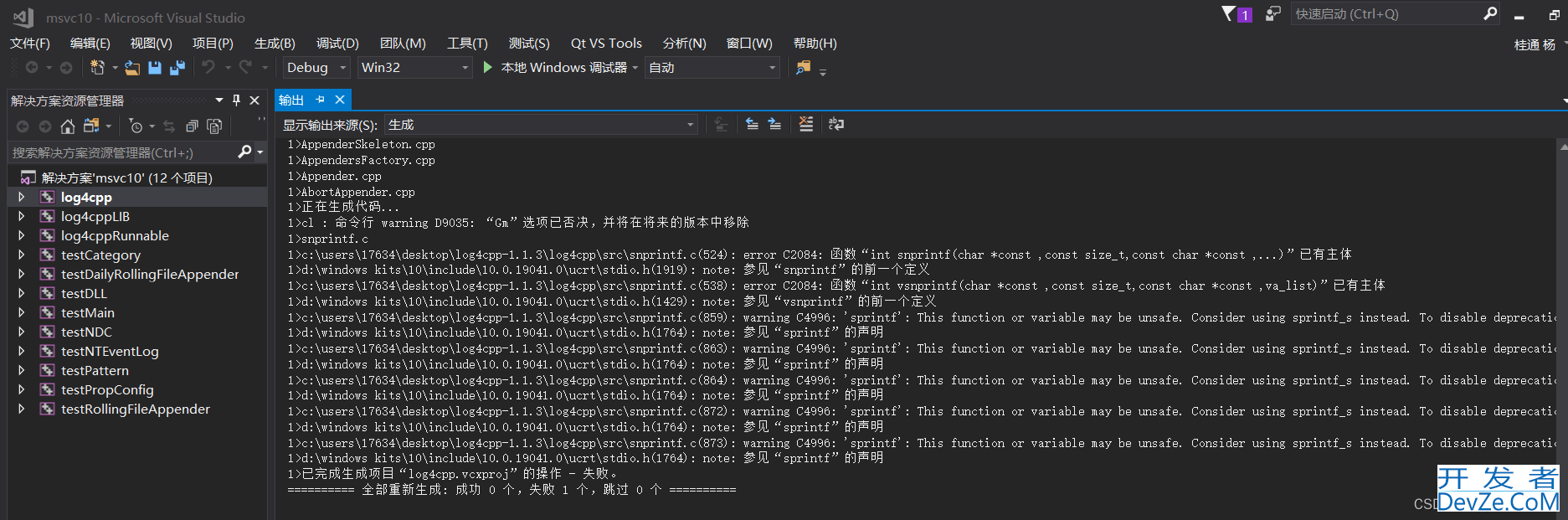This screenshot has width=1568, height=520.
Task: Open the 生成(B) menu
Action: pyautogui.click(x=275, y=44)
